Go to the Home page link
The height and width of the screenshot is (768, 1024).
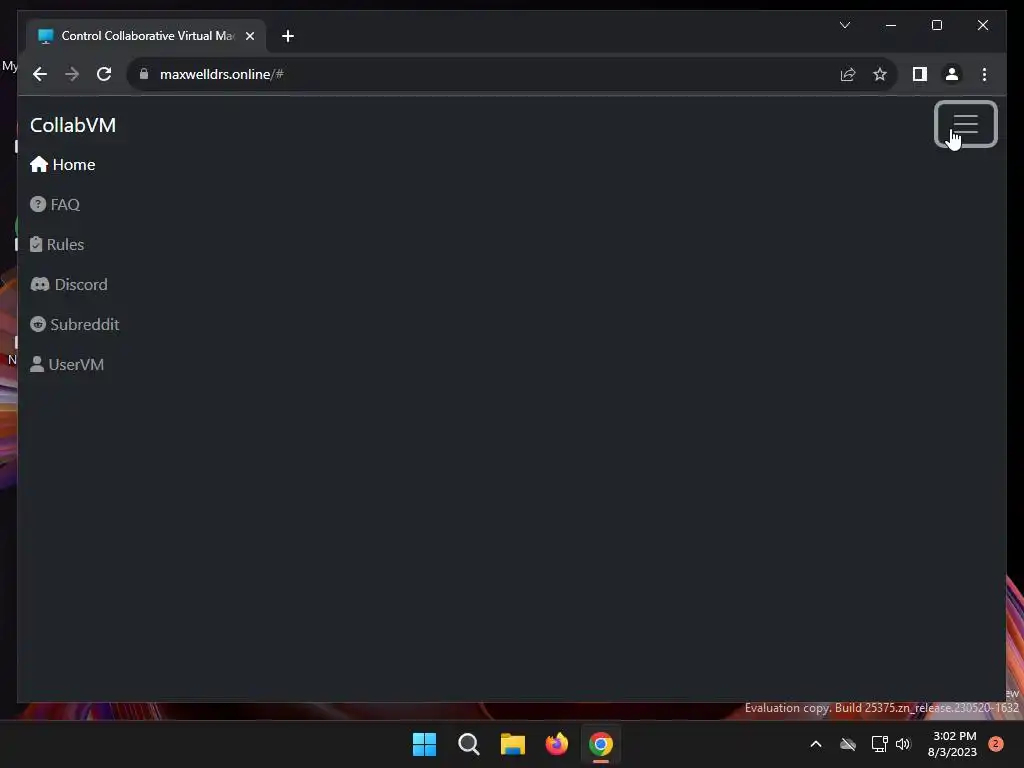[x=63, y=165]
